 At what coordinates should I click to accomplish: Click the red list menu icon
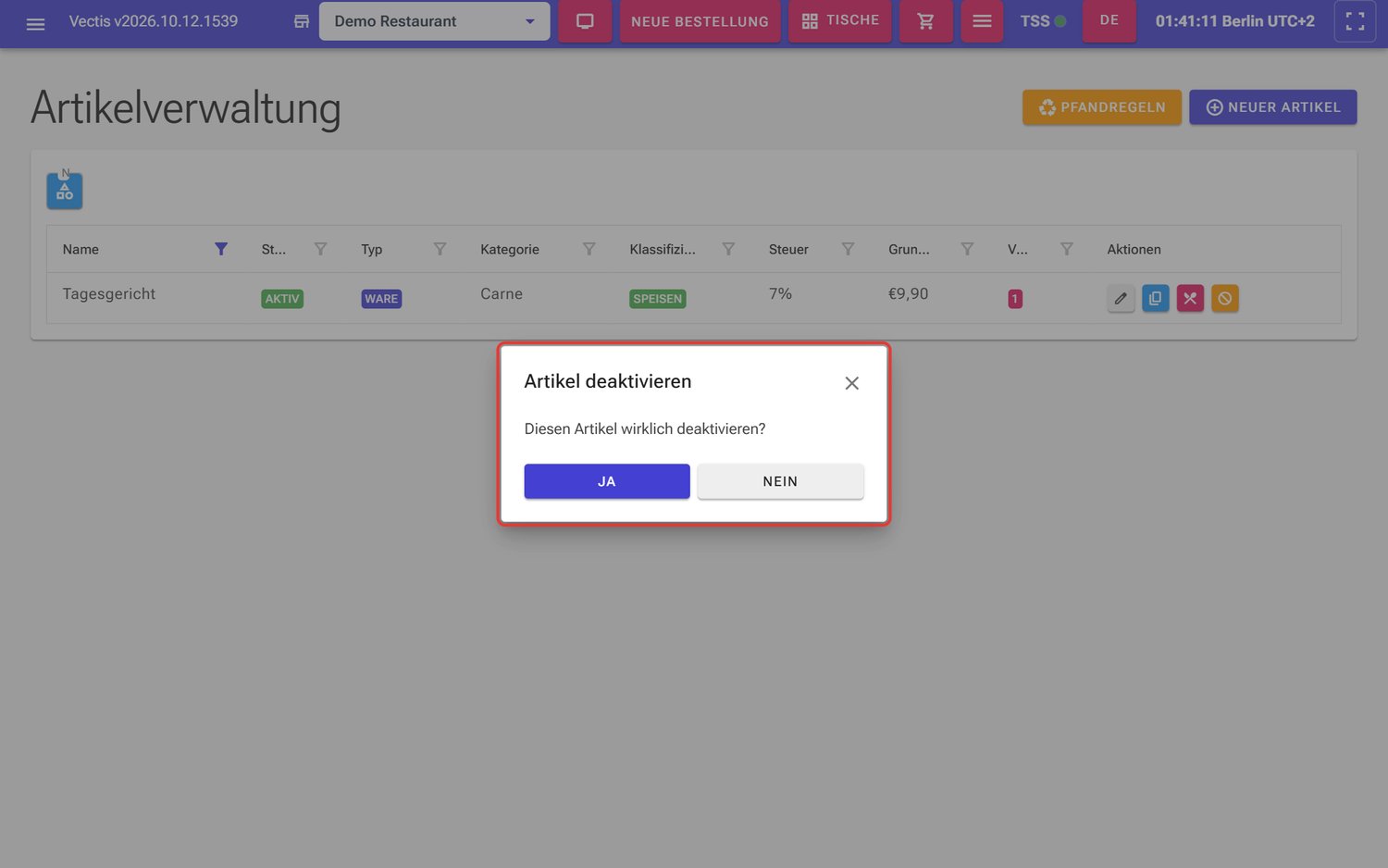click(982, 21)
